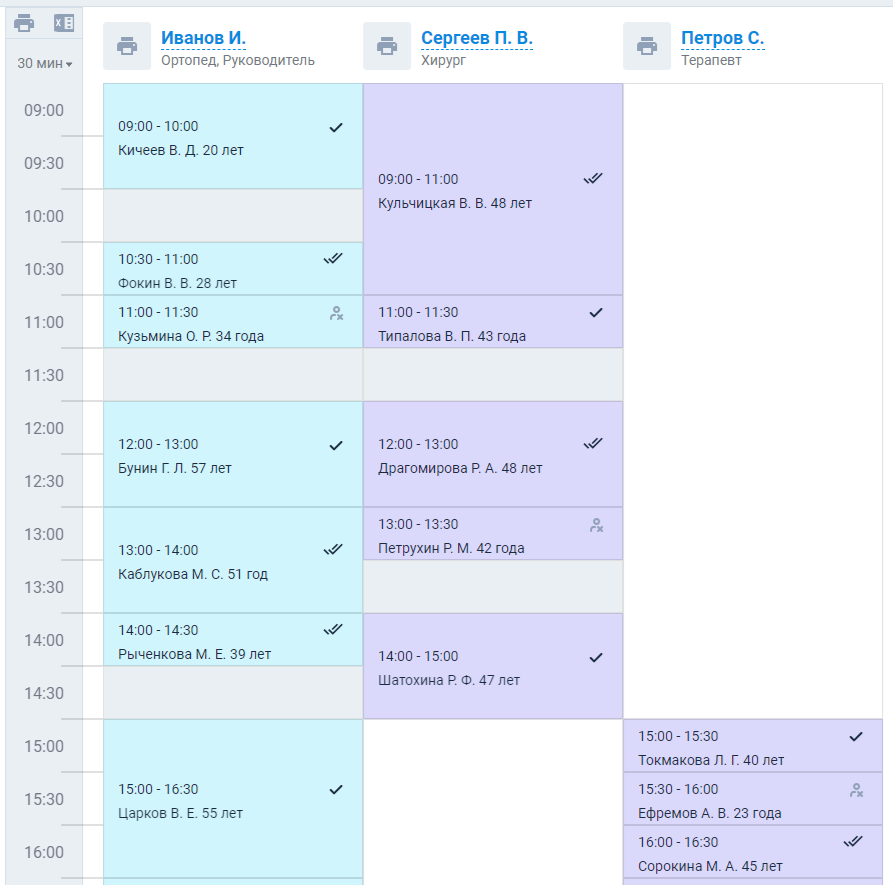Open the 30 мин interval dropdown
The width and height of the screenshot is (893, 893).
44,63
